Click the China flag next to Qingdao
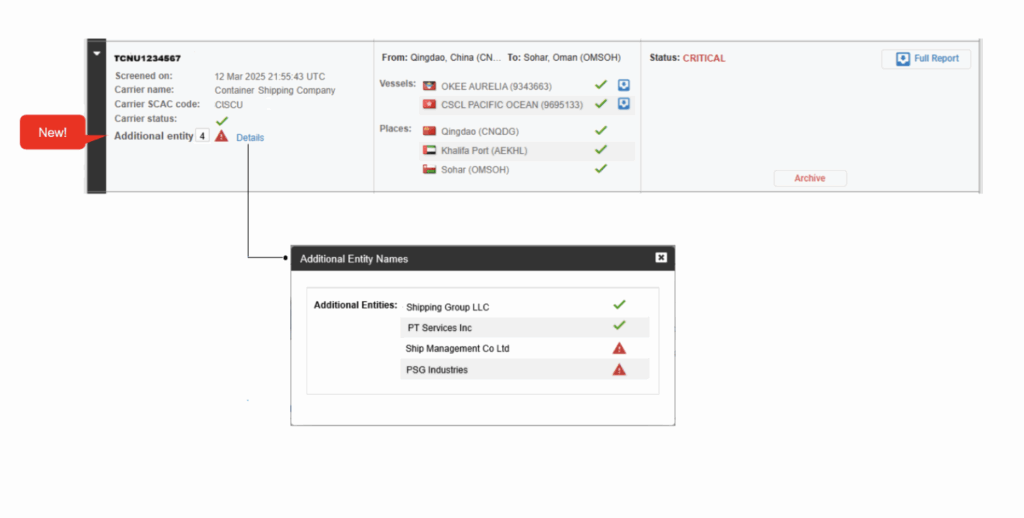 click(430, 131)
